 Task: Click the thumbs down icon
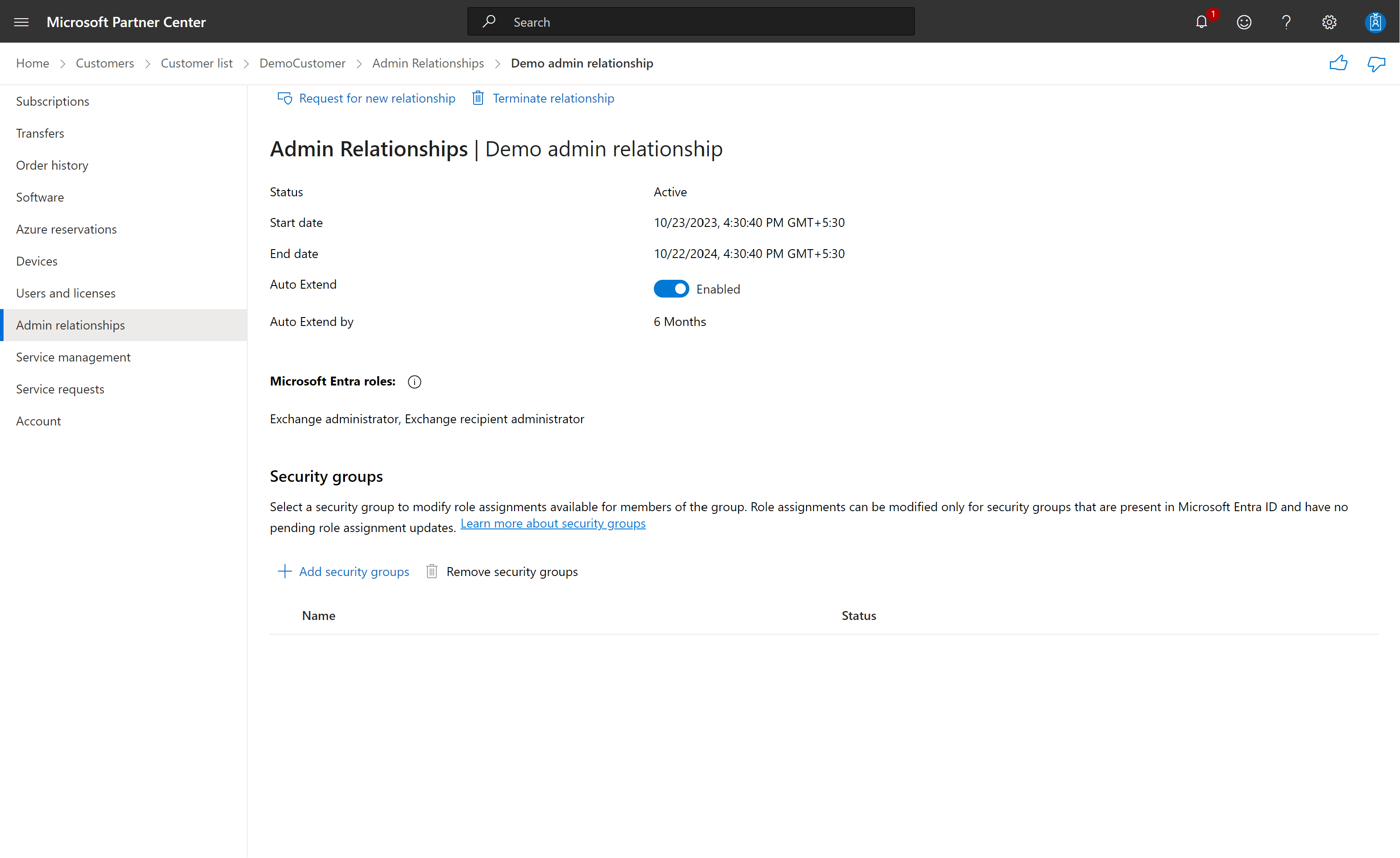coord(1376,63)
